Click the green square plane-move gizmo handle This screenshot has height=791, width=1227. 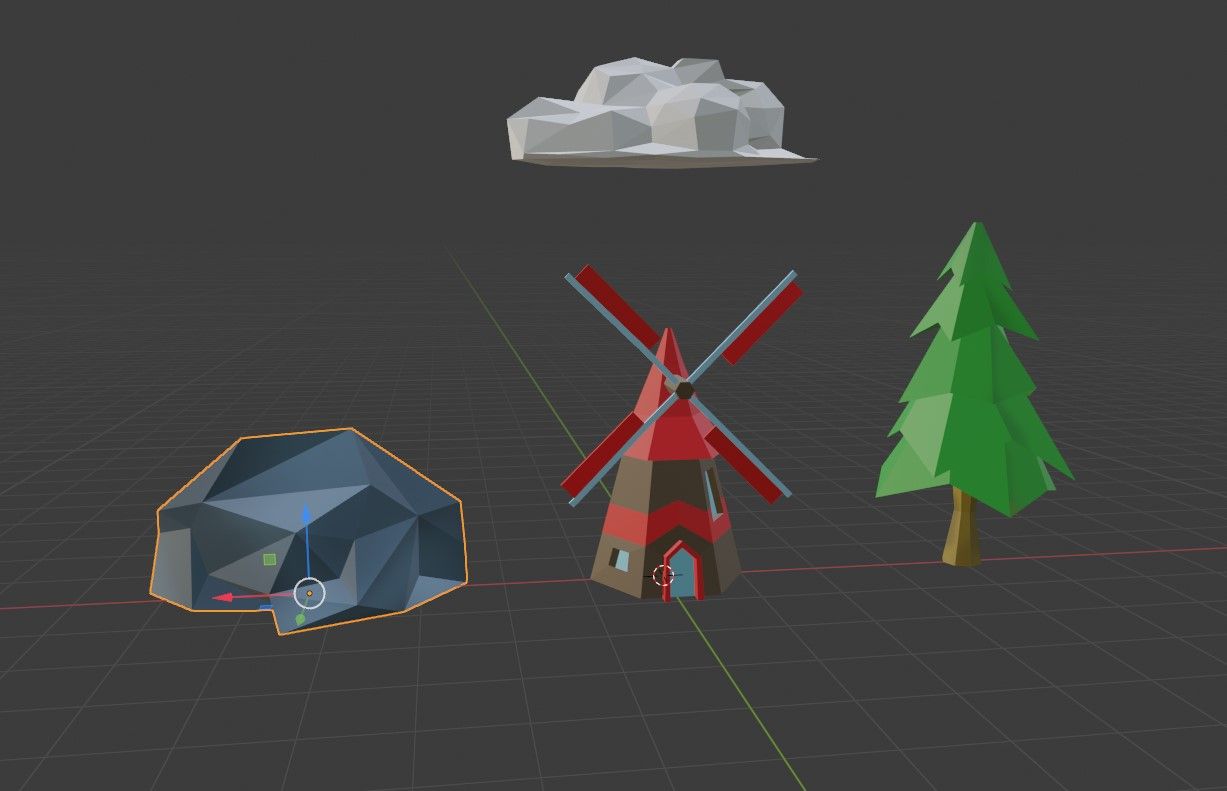click(269, 560)
